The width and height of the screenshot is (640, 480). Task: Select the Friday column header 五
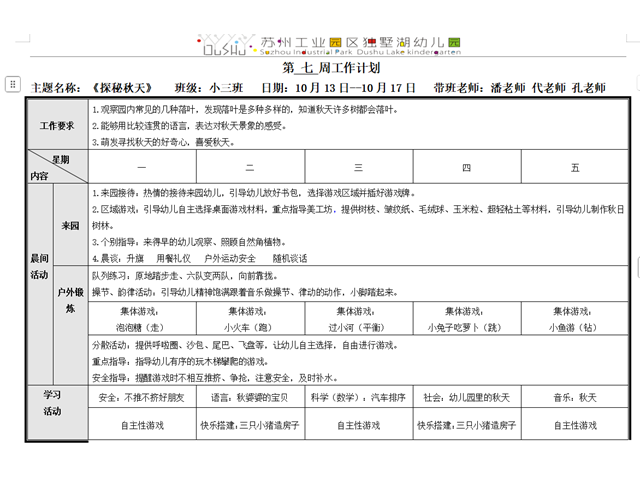574,167
